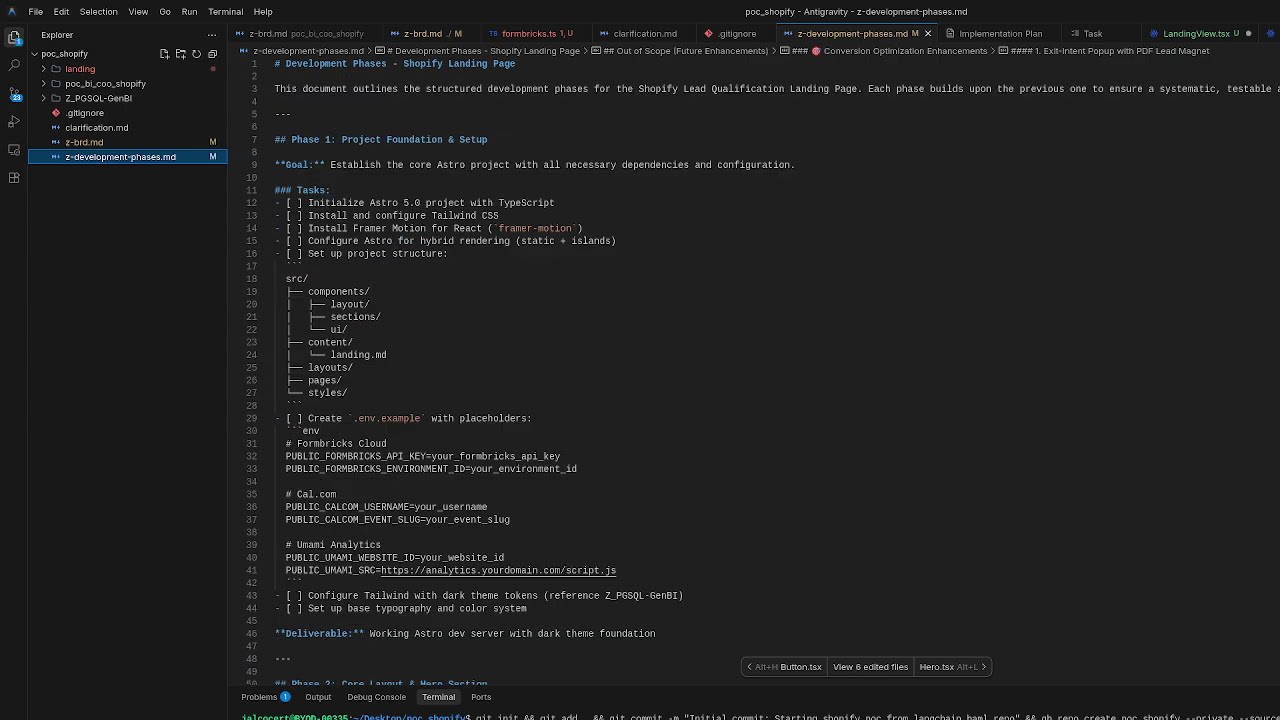Collapse all folders in Explorer
Image resolution: width=1280 pixels, height=720 pixels.
[x=212, y=54]
